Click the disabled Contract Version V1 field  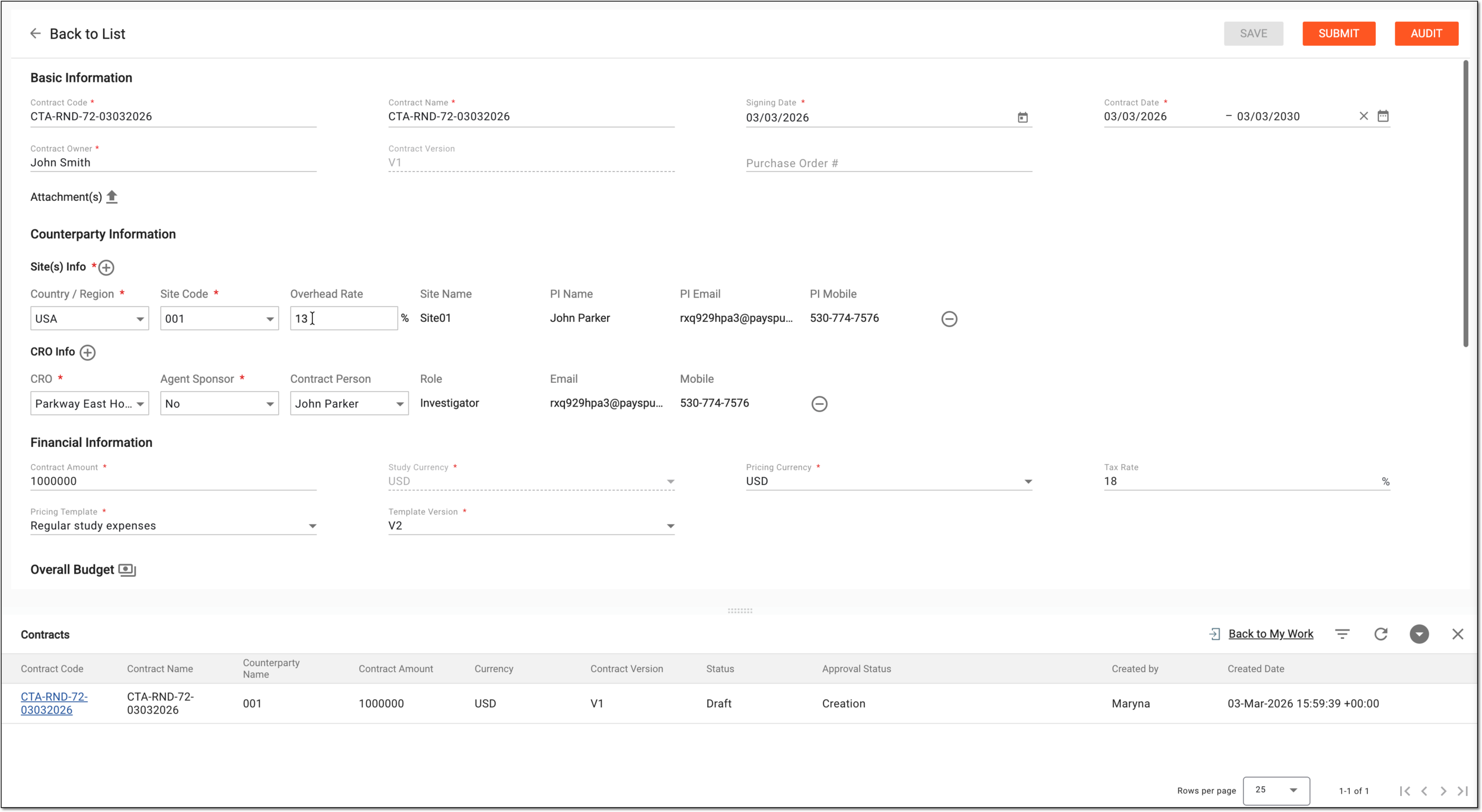pyautogui.click(x=531, y=163)
